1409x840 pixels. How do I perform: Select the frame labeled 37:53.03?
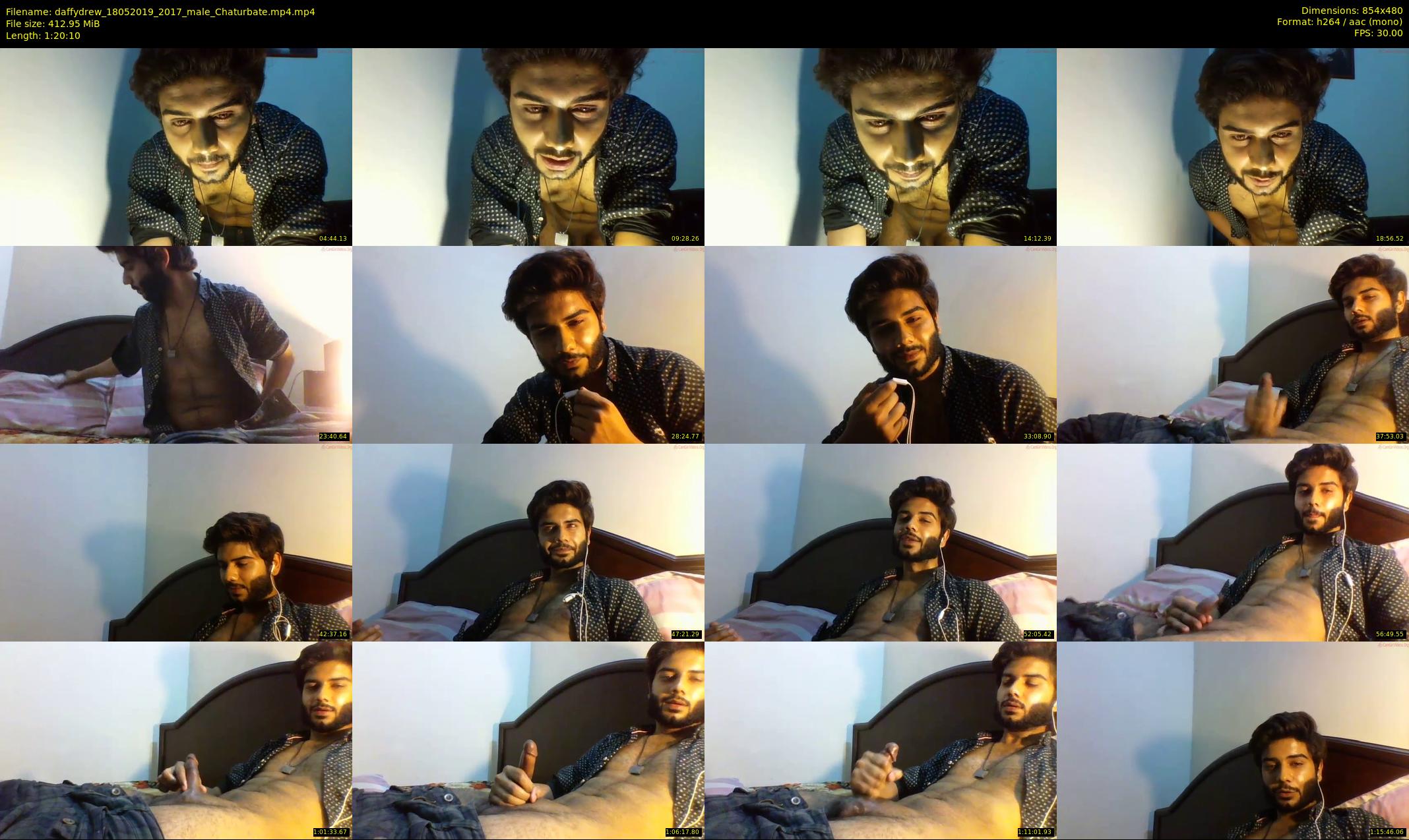(x=1233, y=344)
